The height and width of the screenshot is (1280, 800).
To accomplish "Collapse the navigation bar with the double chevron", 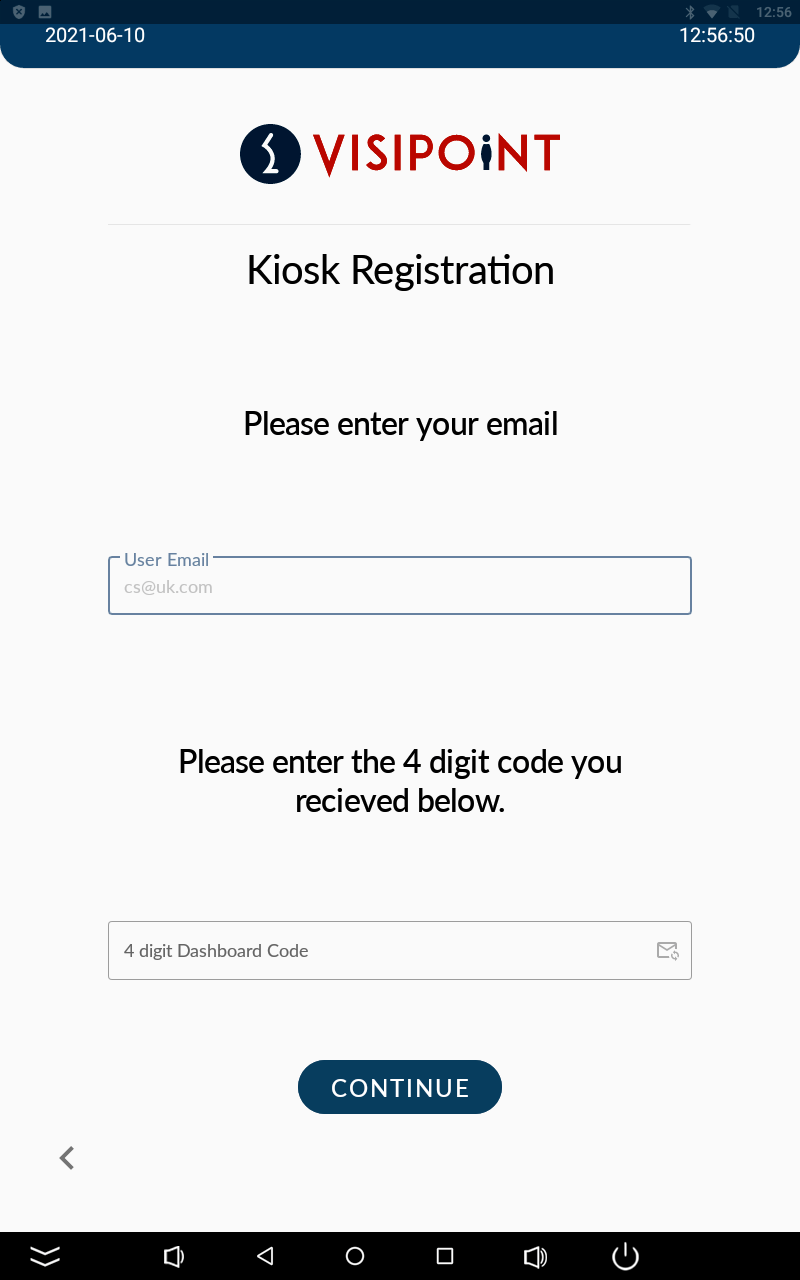I will 45,1256.
